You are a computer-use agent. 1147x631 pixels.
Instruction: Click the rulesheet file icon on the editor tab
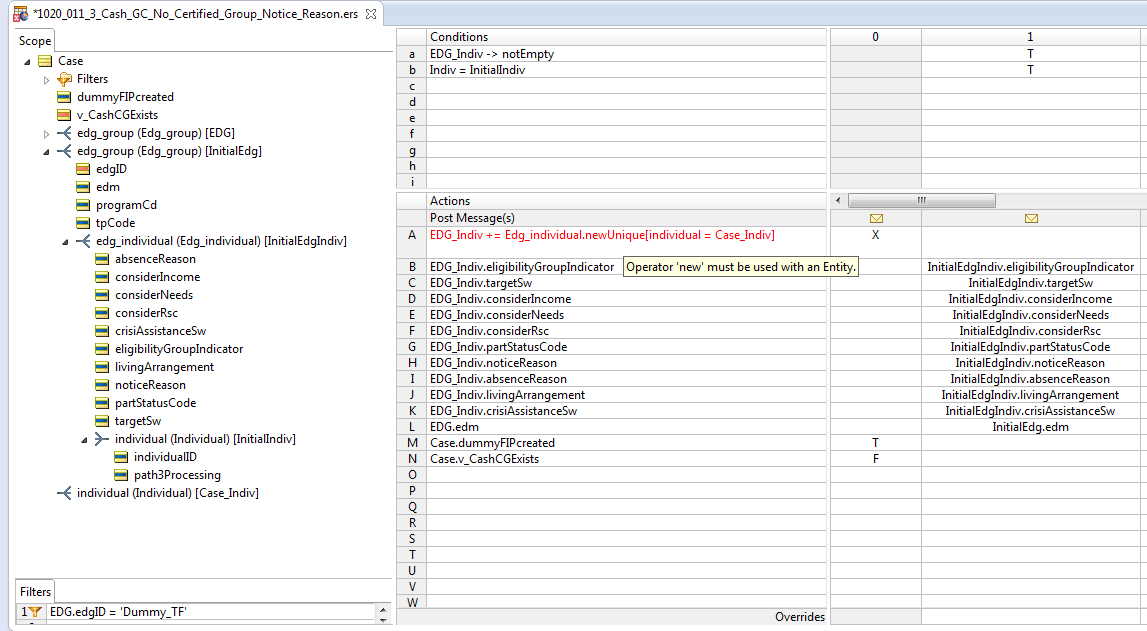[x=20, y=14]
